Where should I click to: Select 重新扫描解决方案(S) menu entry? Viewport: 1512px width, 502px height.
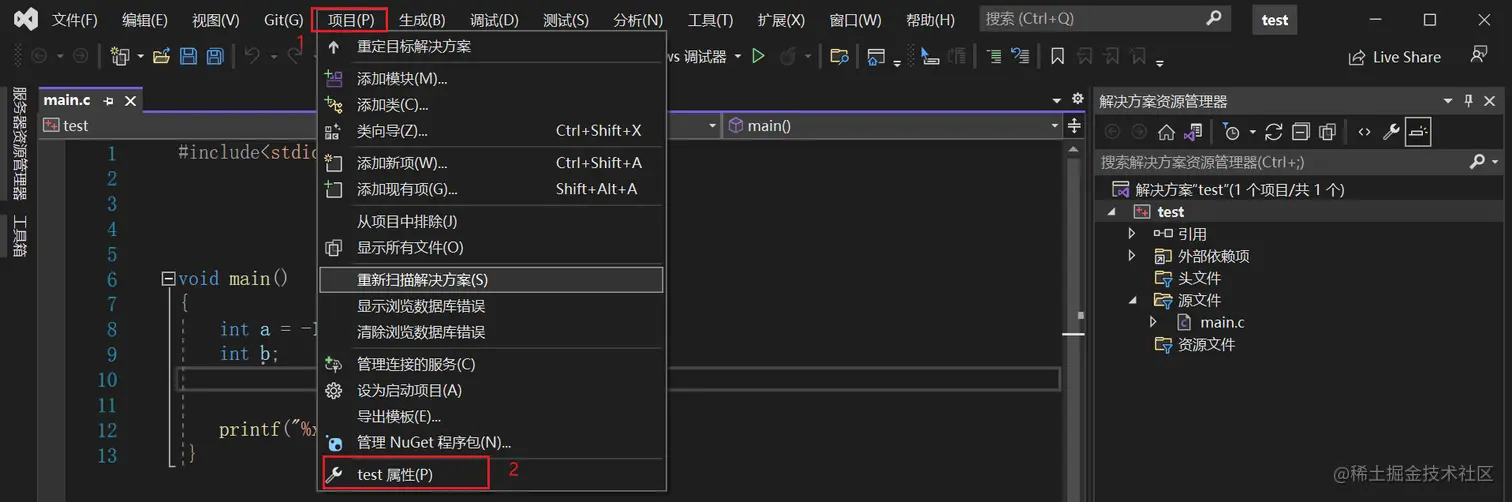(492, 280)
